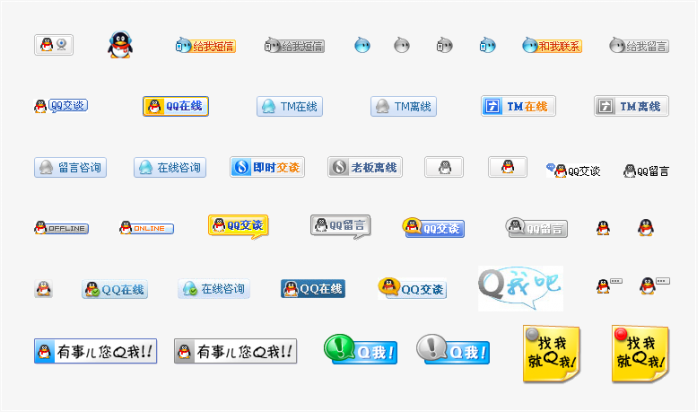This screenshot has width=698, height=412.
Task: Click the gray 给我短信 button
Action: coord(294,45)
